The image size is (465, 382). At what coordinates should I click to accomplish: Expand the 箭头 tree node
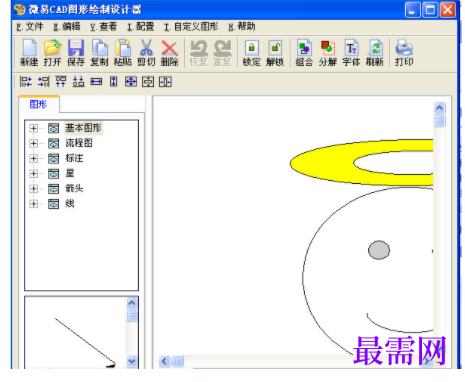[x=33, y=189]
